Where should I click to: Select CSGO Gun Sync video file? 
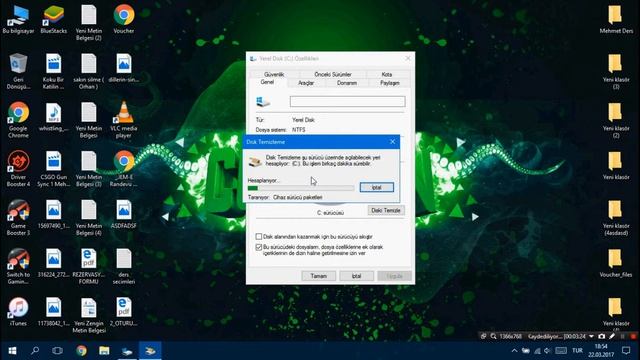tap(53, 169)
